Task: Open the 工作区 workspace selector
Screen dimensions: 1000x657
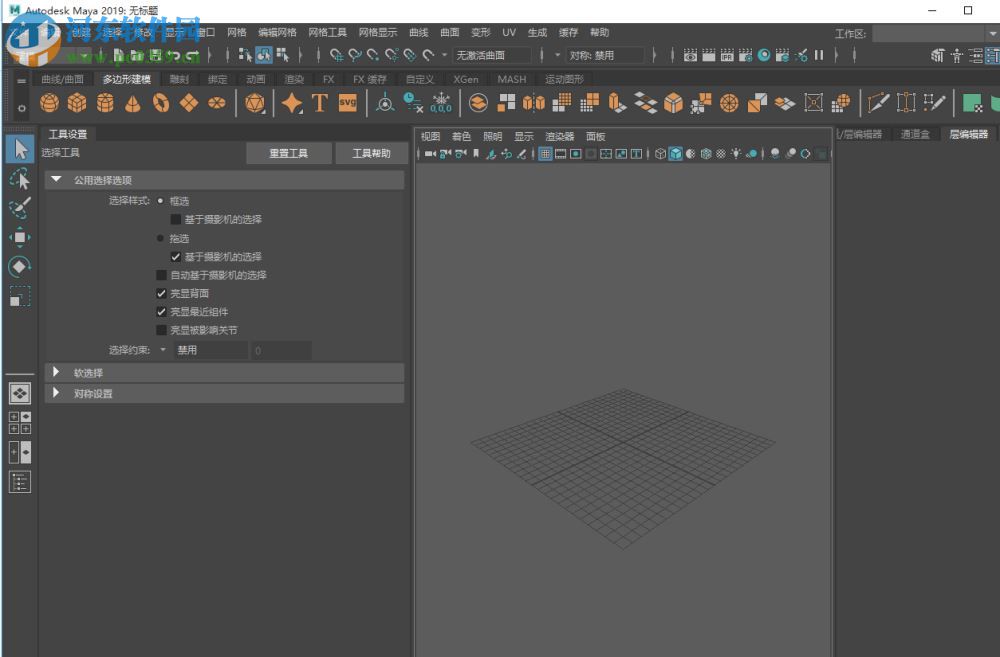Action: 934,34
